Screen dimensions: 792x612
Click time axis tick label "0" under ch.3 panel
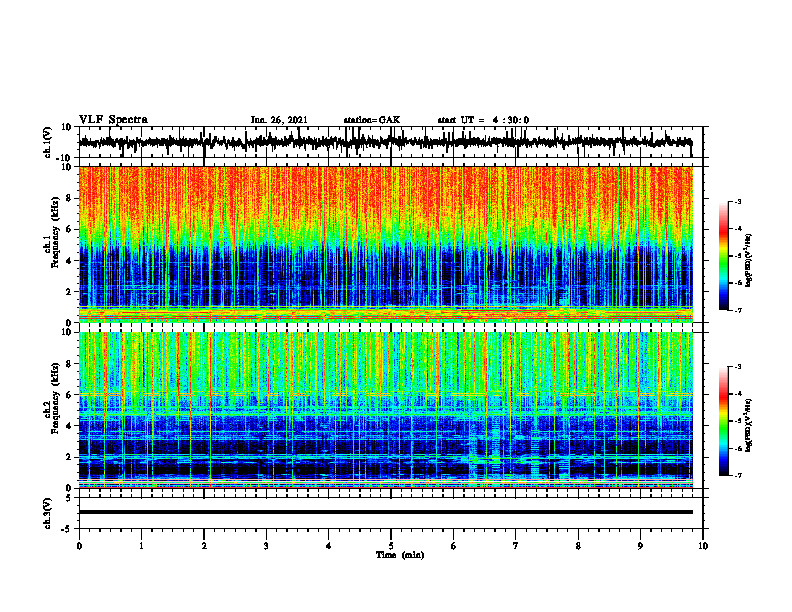[x=79, y=546]
